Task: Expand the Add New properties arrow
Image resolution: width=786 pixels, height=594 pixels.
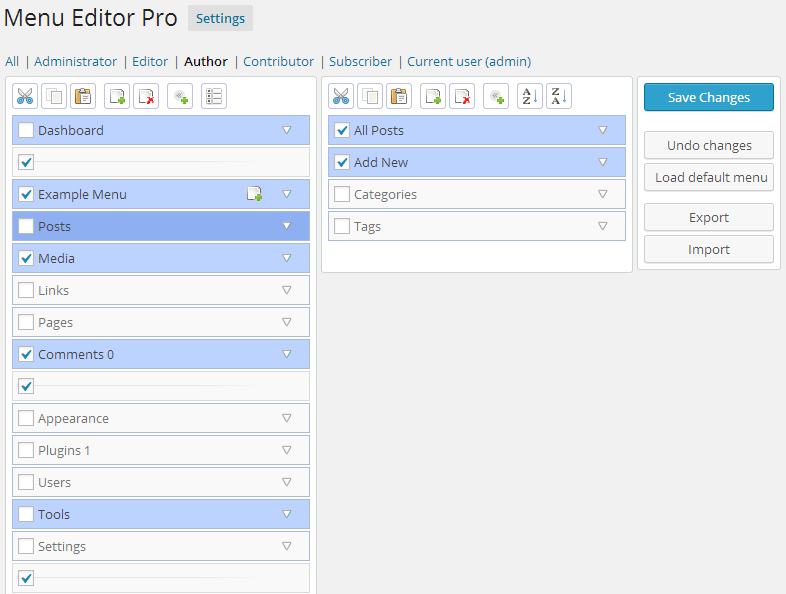Action: click(x=603, y=162)
